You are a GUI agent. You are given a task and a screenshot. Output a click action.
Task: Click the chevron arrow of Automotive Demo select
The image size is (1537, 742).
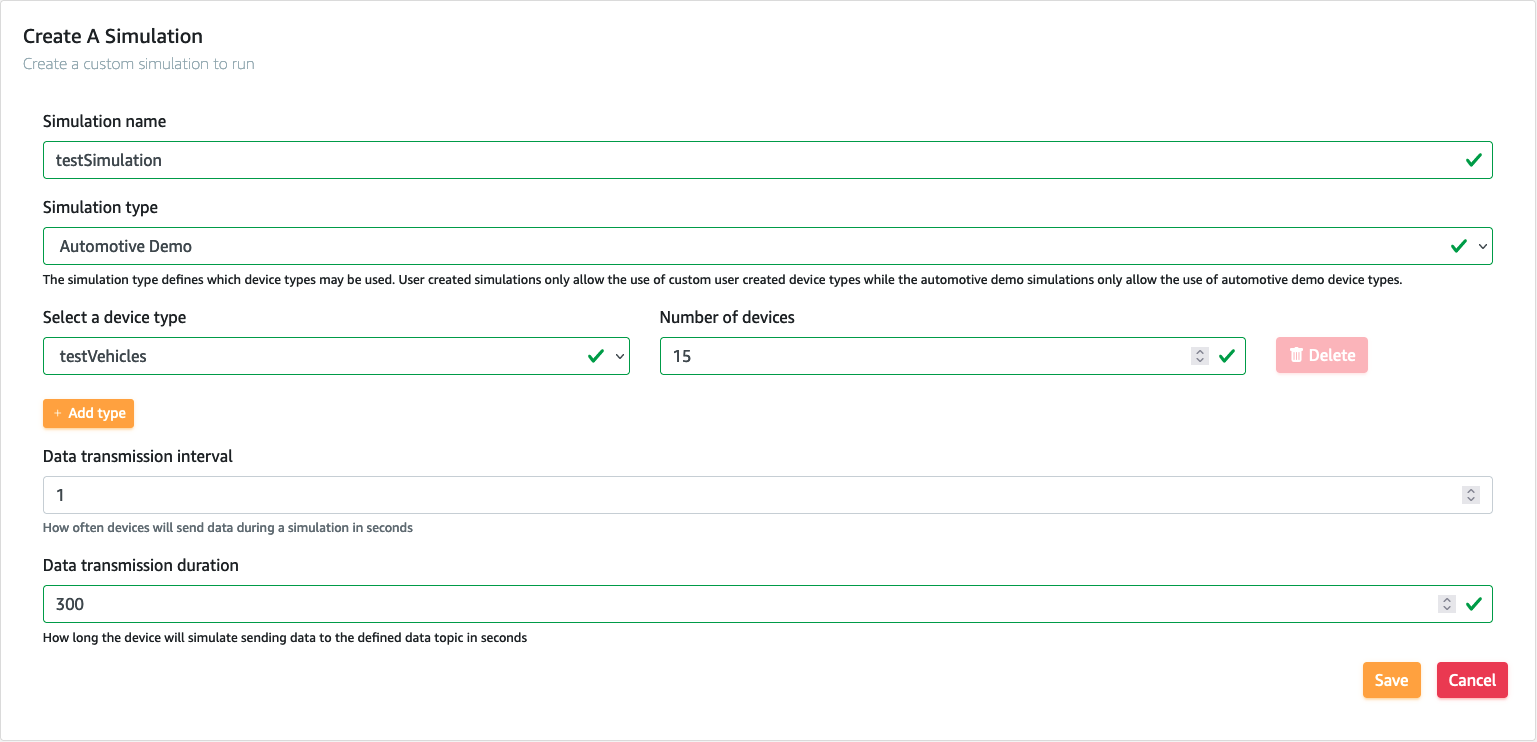pos(1482,246)
